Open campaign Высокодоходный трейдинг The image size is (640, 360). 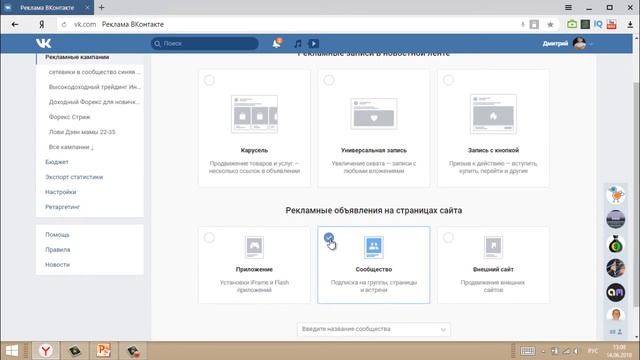[x=94, y=87]
